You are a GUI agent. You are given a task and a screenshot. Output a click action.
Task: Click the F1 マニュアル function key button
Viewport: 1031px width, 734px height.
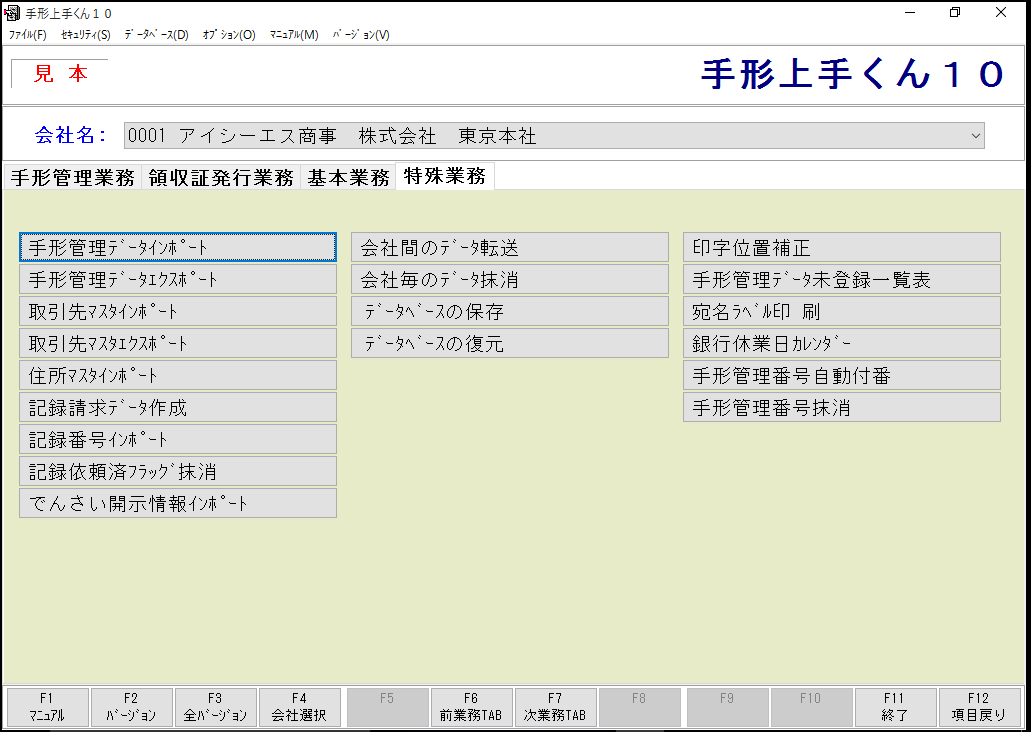[x=47, y=708]
